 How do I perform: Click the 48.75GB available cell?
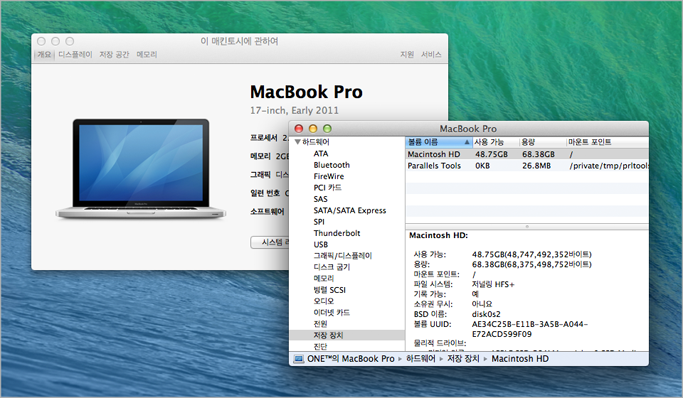[491, 154]
